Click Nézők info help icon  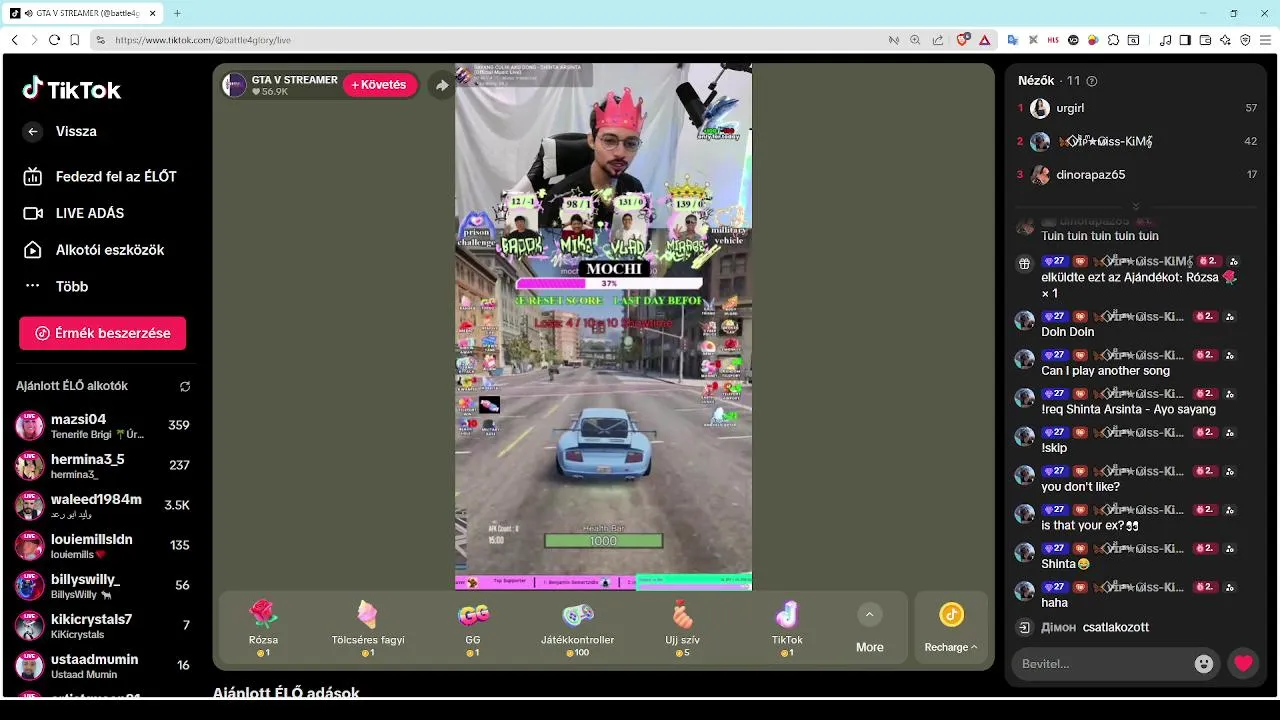pyautogui.click(x=1092, y=81)
